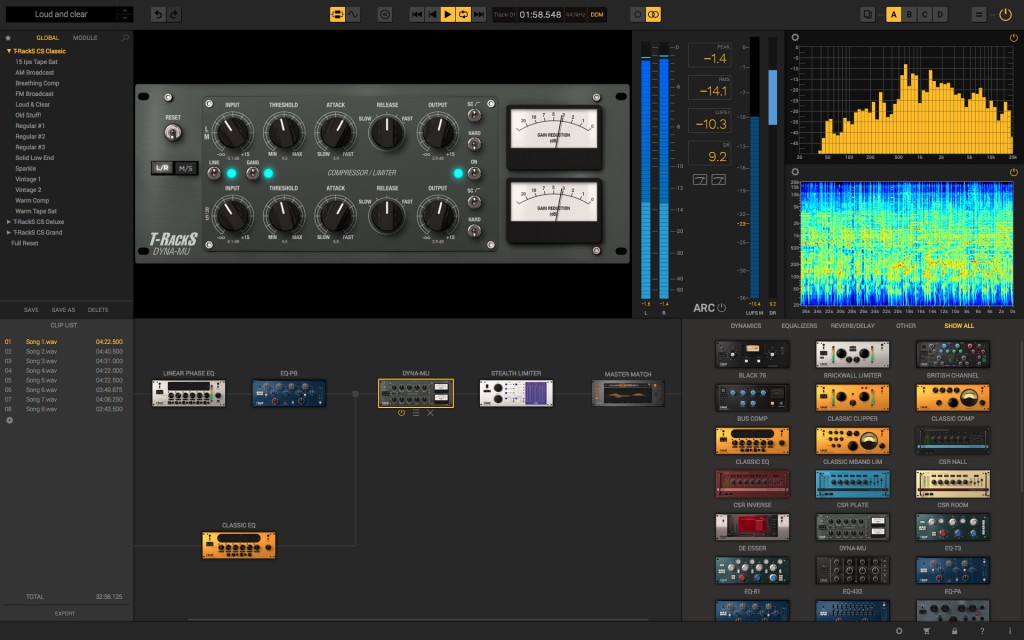Flip the GANG toggle switch
1024x640 pixels.
[253, 173]
